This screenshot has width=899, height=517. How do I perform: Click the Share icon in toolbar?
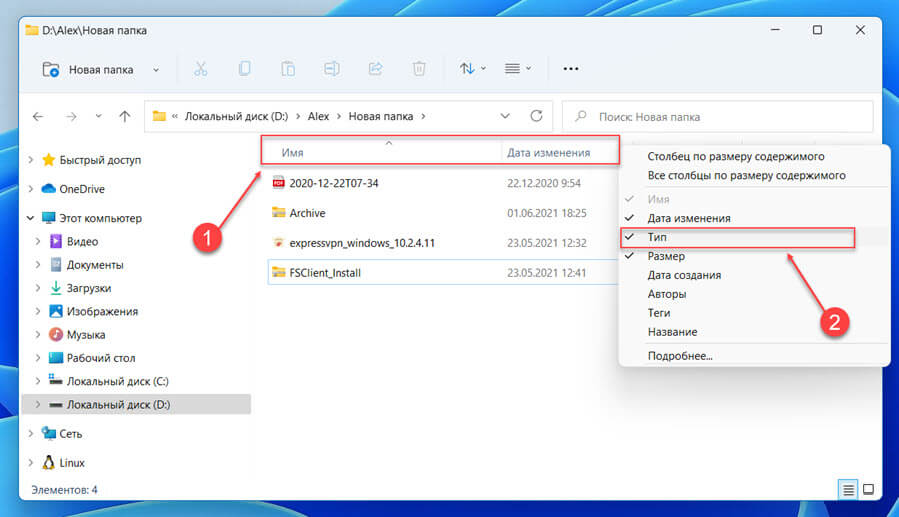(x=376, y=69)
